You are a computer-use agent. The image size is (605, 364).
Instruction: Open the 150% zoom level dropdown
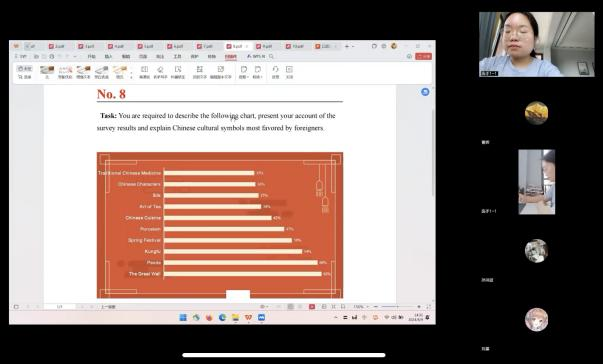(361, 306)
